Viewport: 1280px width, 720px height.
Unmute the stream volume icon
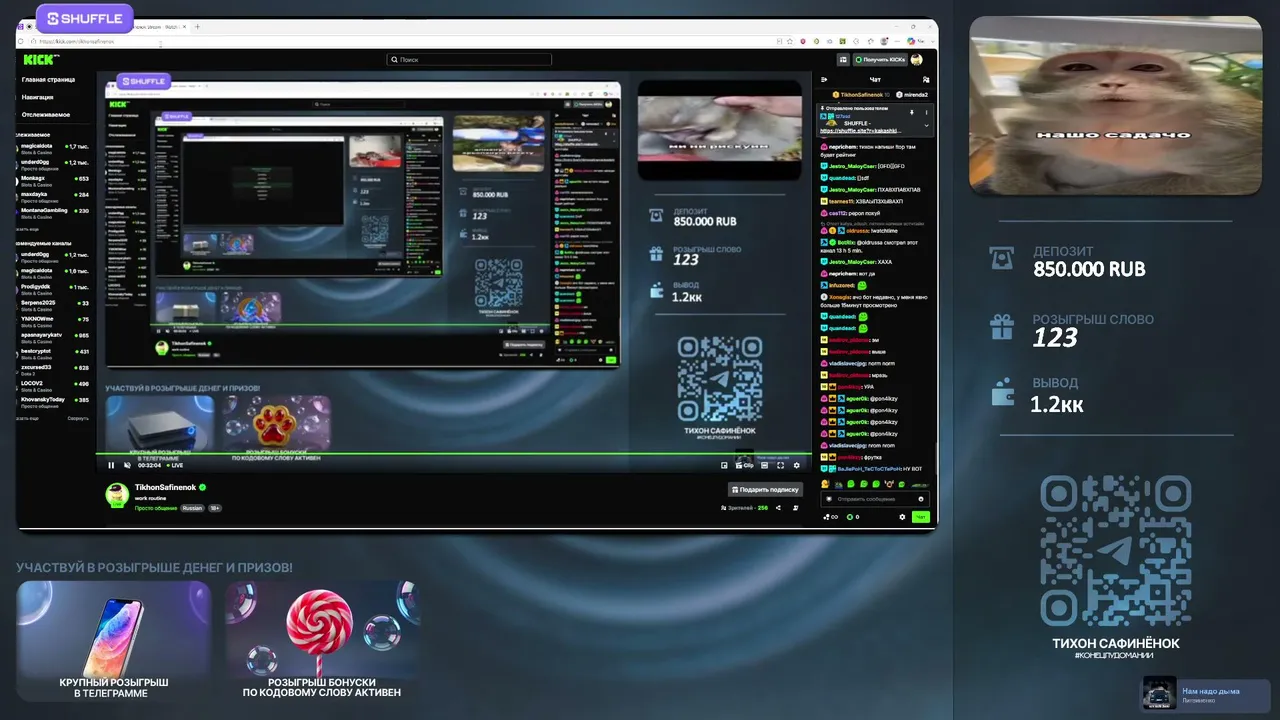pos(126,465)
